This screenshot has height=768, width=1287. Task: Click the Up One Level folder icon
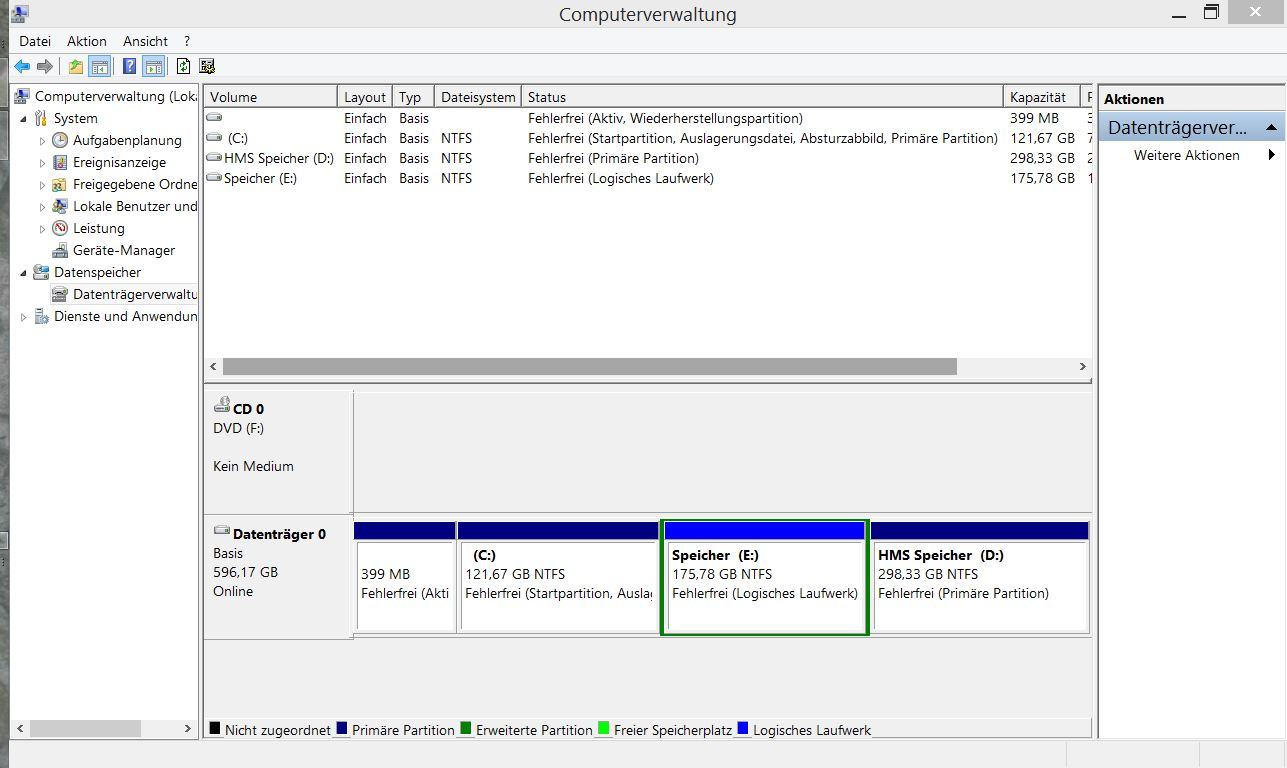pyautogui.click(x=75, y=67)
